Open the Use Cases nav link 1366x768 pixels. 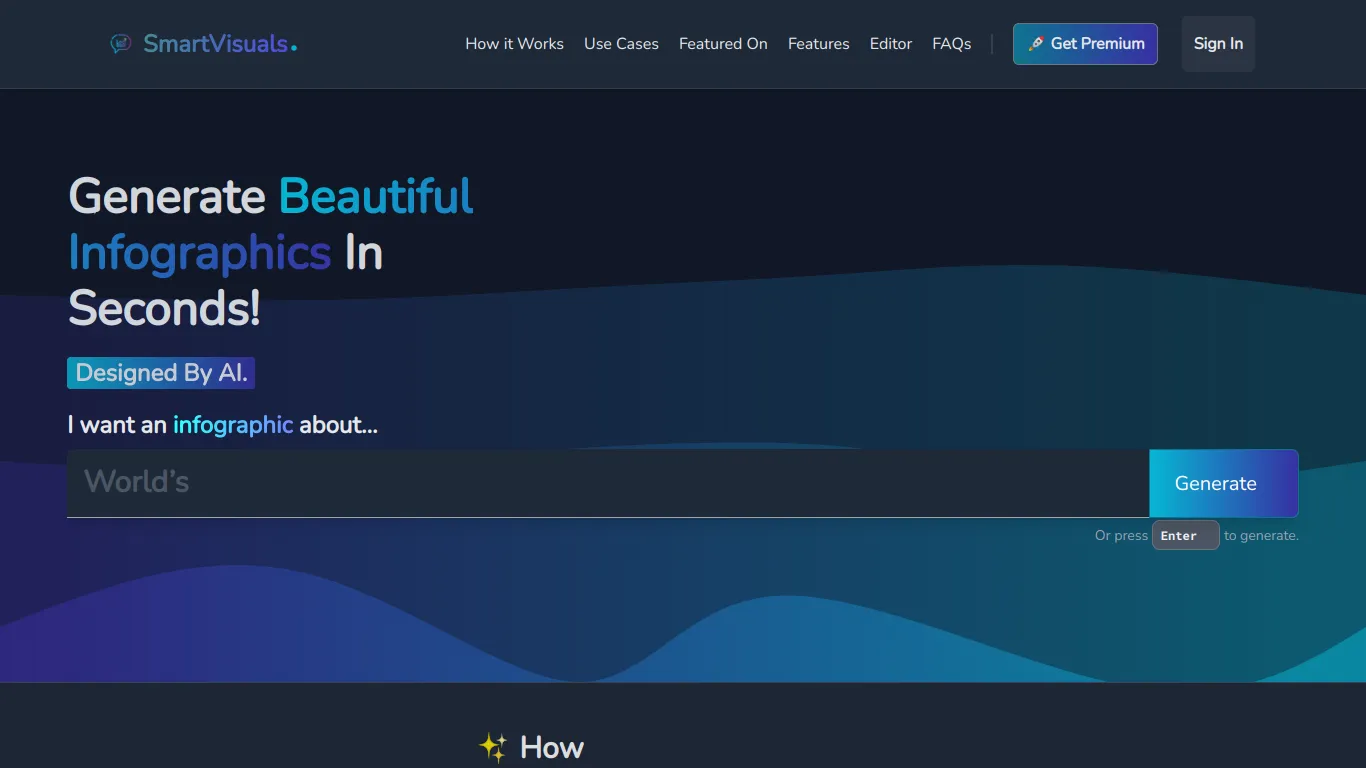pyautogui.click(x=621, y=44)
